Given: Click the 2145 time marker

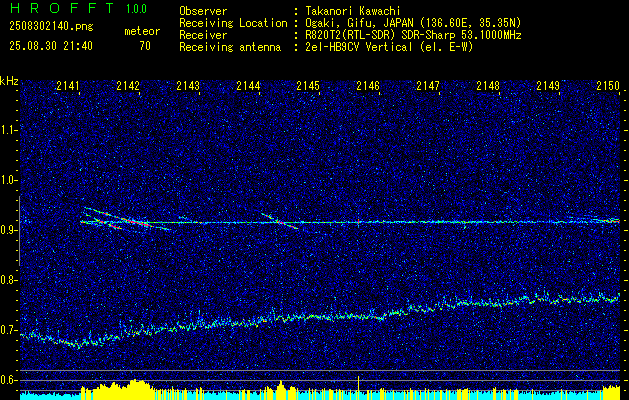Looking at the screenshot, I should pos(308,86).
